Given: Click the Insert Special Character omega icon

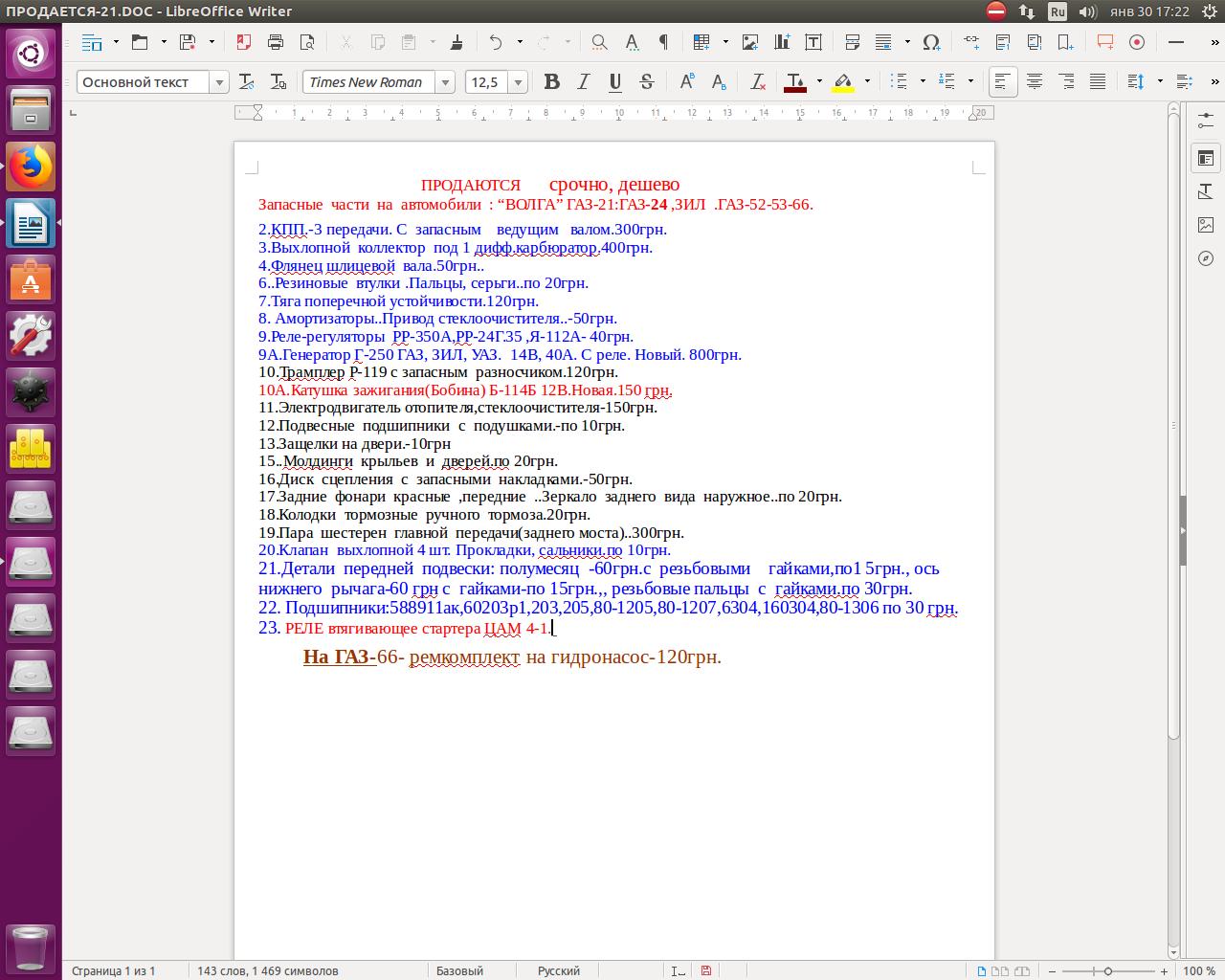Looking at the screenshot, I should tap(931, 42).
